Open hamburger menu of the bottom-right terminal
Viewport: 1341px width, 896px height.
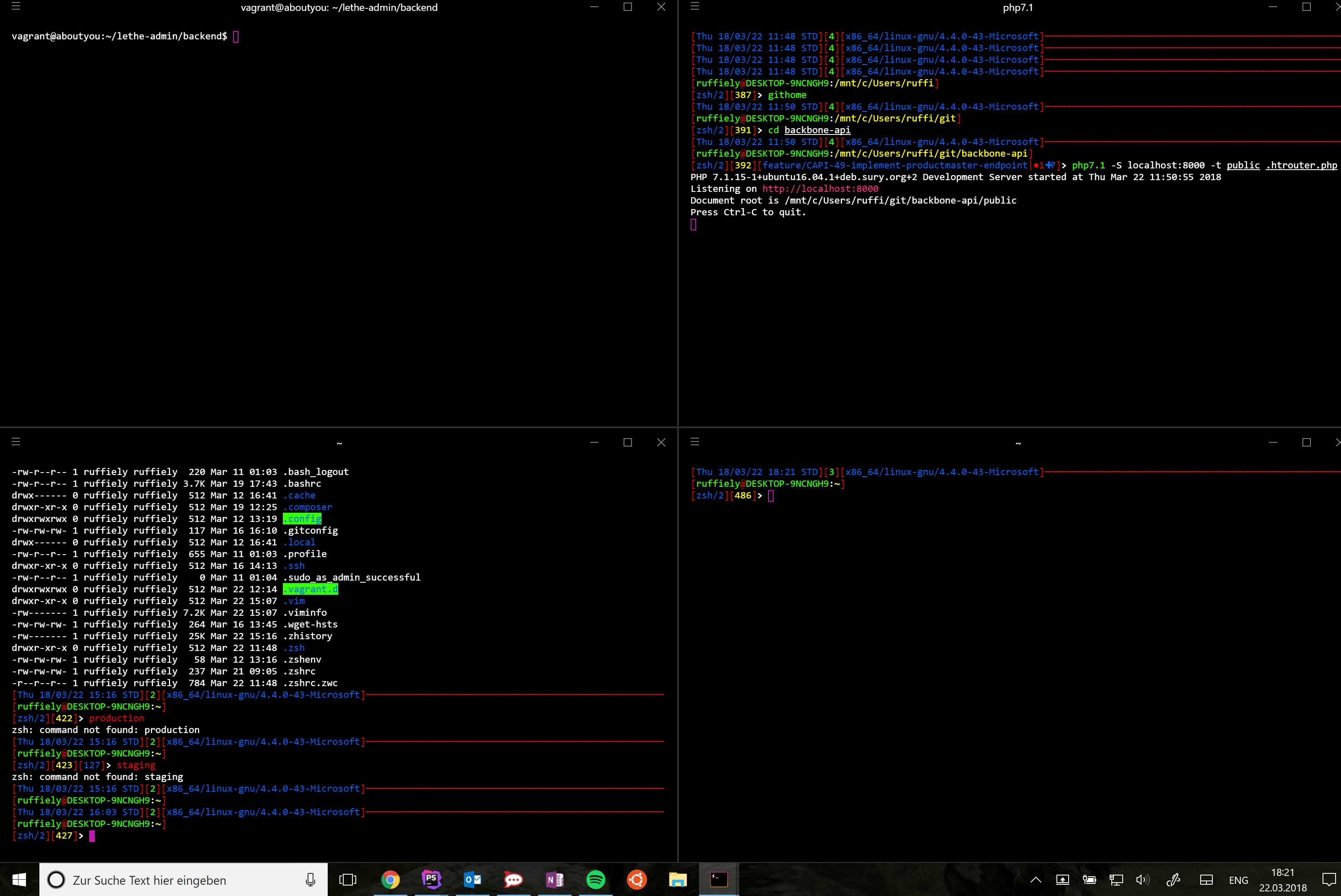click(695, 442)
